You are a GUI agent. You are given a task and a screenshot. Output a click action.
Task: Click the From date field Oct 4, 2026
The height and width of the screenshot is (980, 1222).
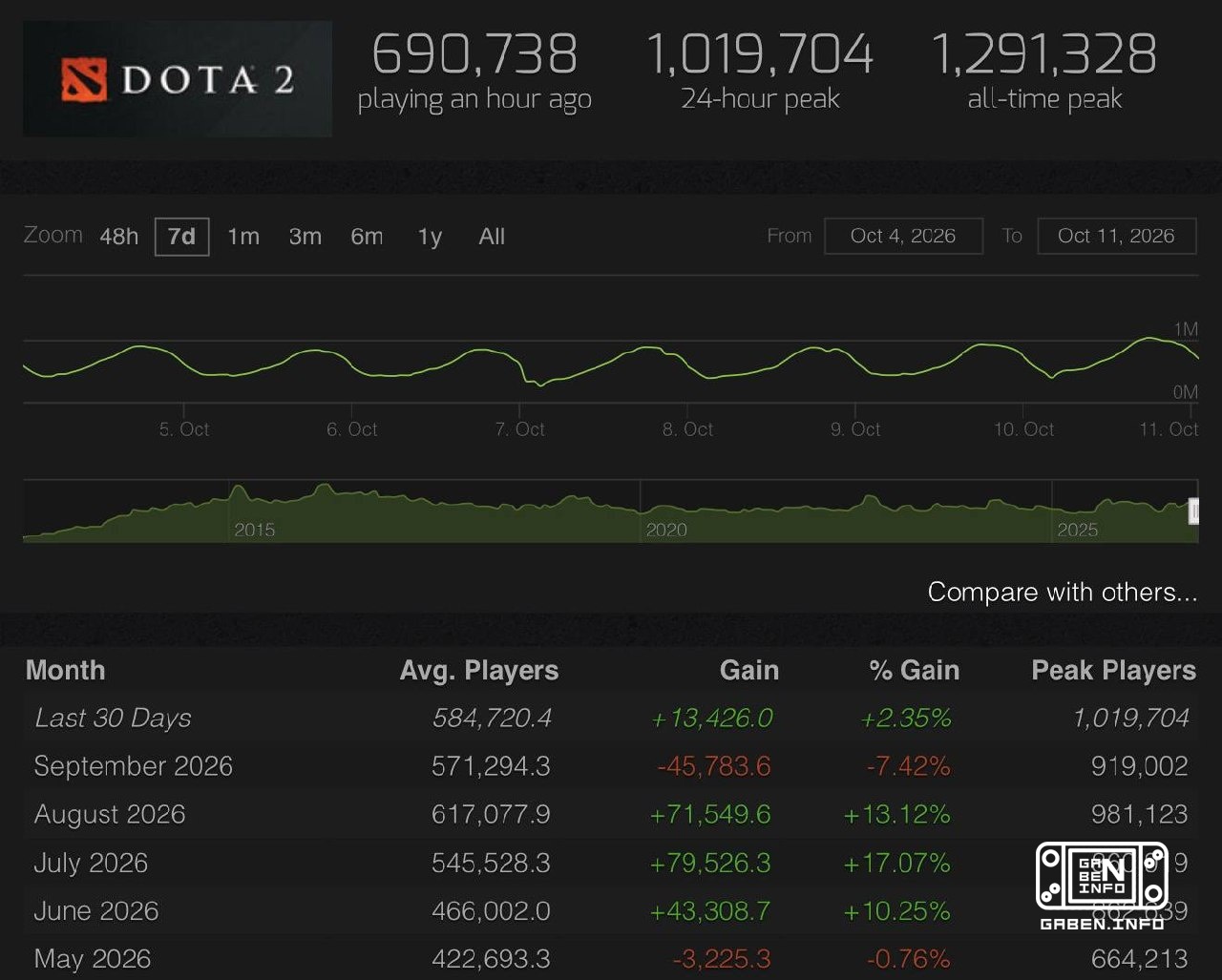(x=903, y=236)
